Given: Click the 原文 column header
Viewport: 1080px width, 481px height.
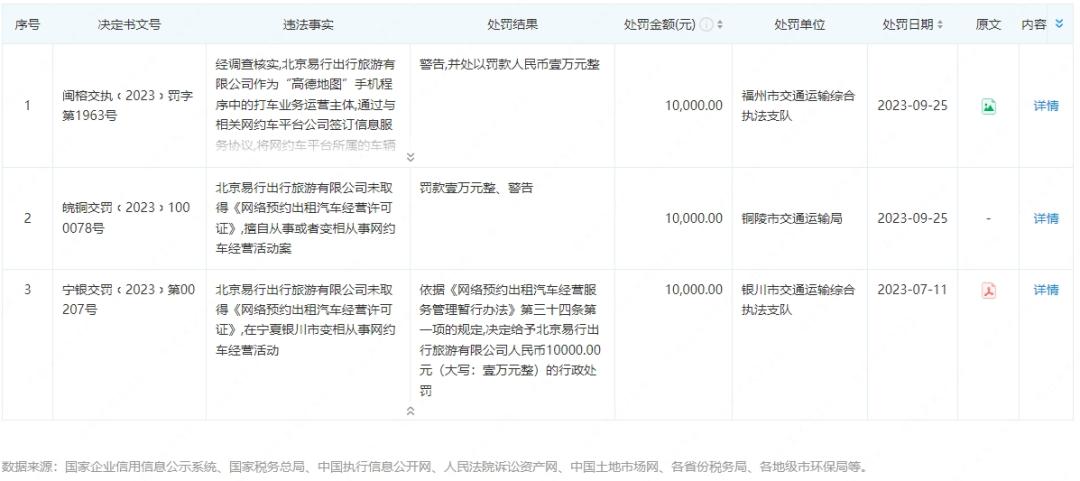Looking at the screenshot, I should 988,25.
